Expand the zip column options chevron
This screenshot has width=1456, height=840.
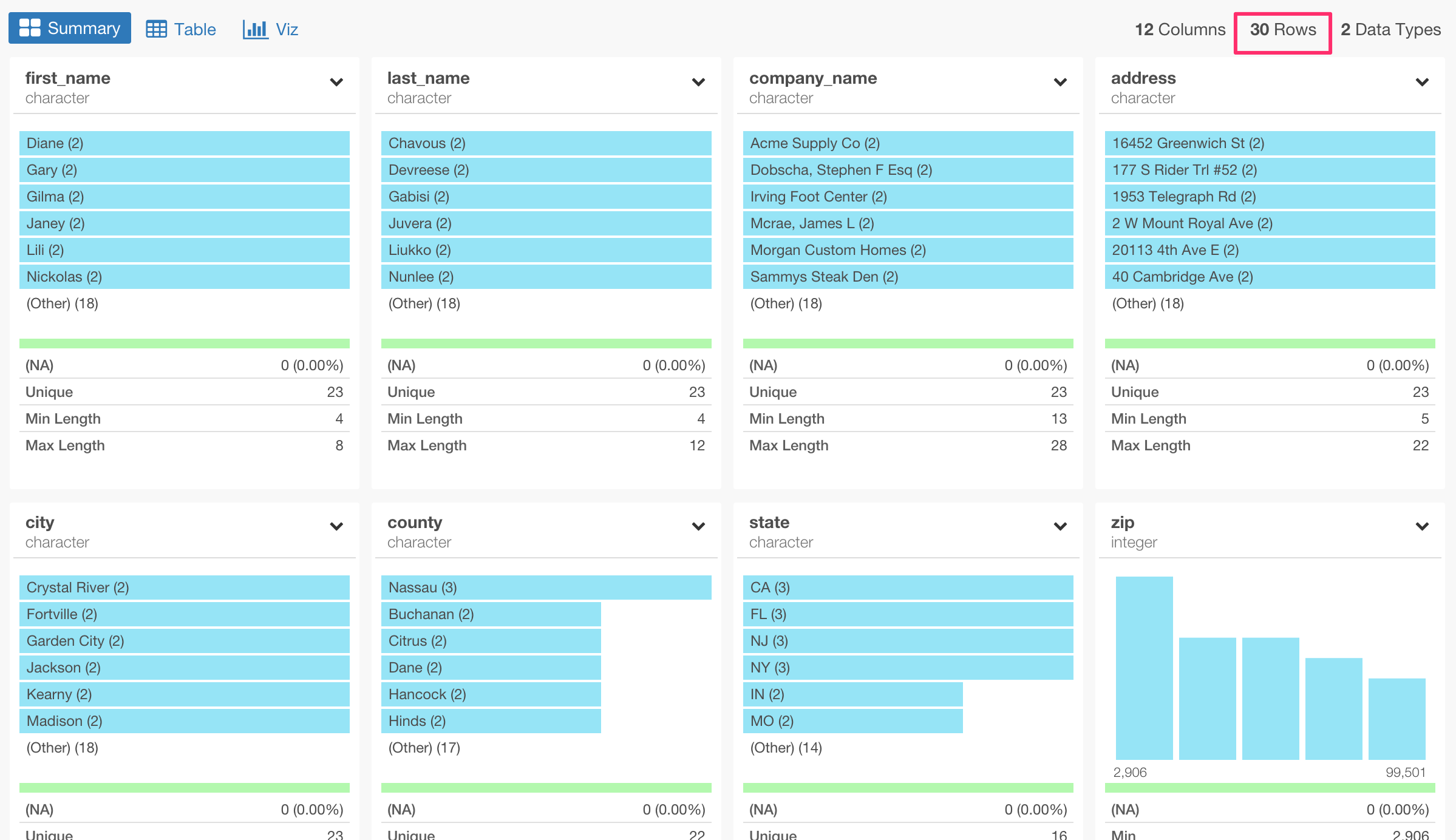(x=1421, y=527)
